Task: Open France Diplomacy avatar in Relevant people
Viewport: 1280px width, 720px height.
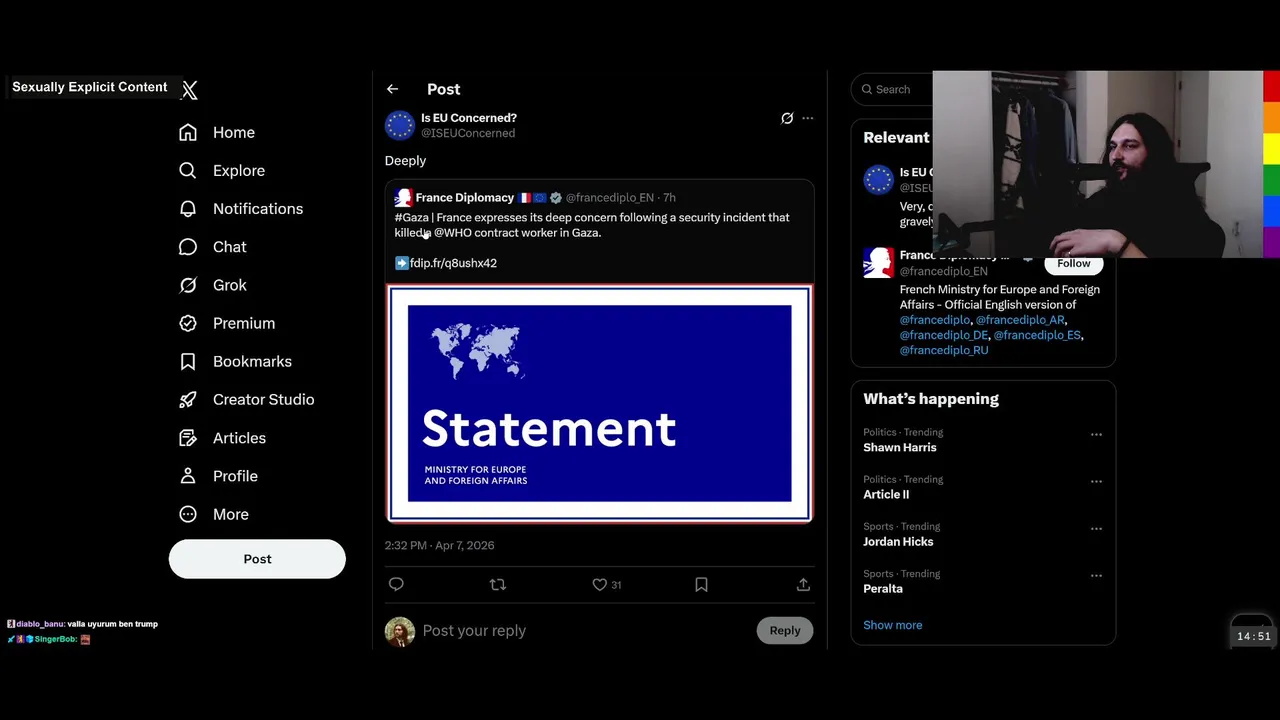Action: (878, 263)
